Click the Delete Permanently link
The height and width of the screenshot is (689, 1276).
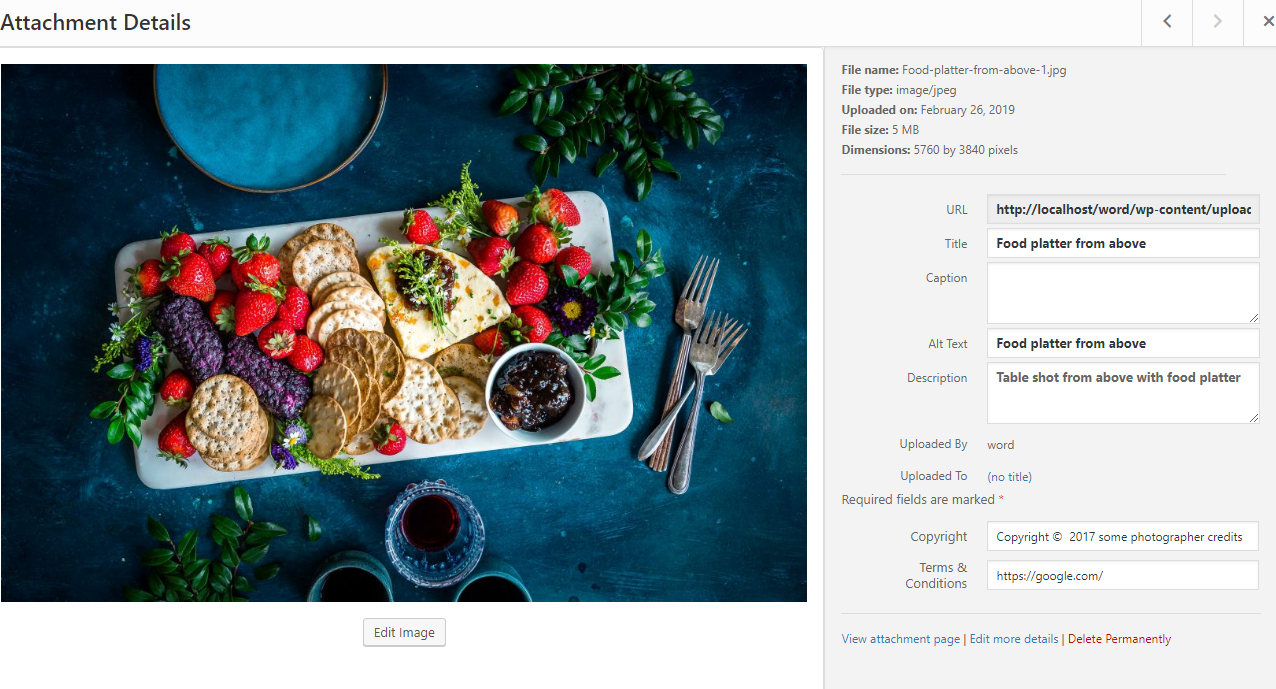(x=1119, y=639)
